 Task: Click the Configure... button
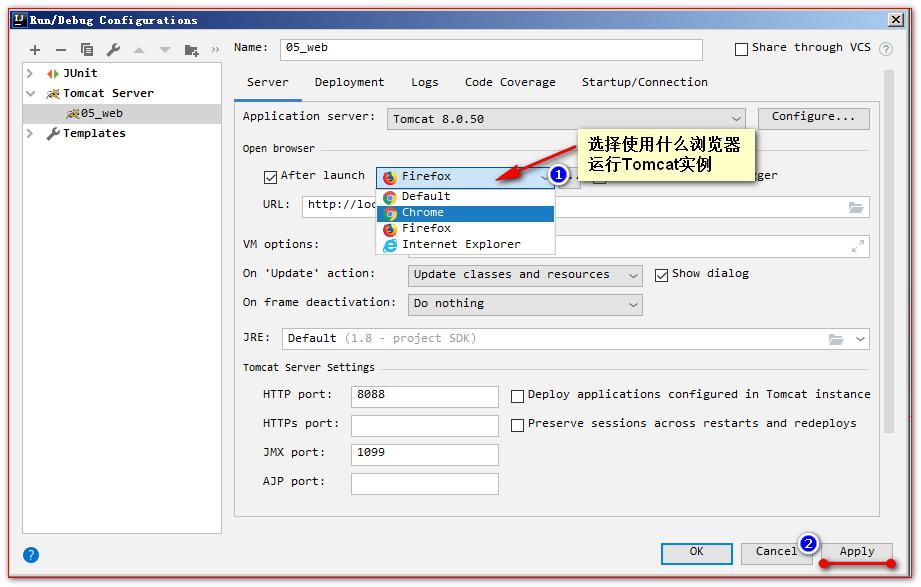814,118
